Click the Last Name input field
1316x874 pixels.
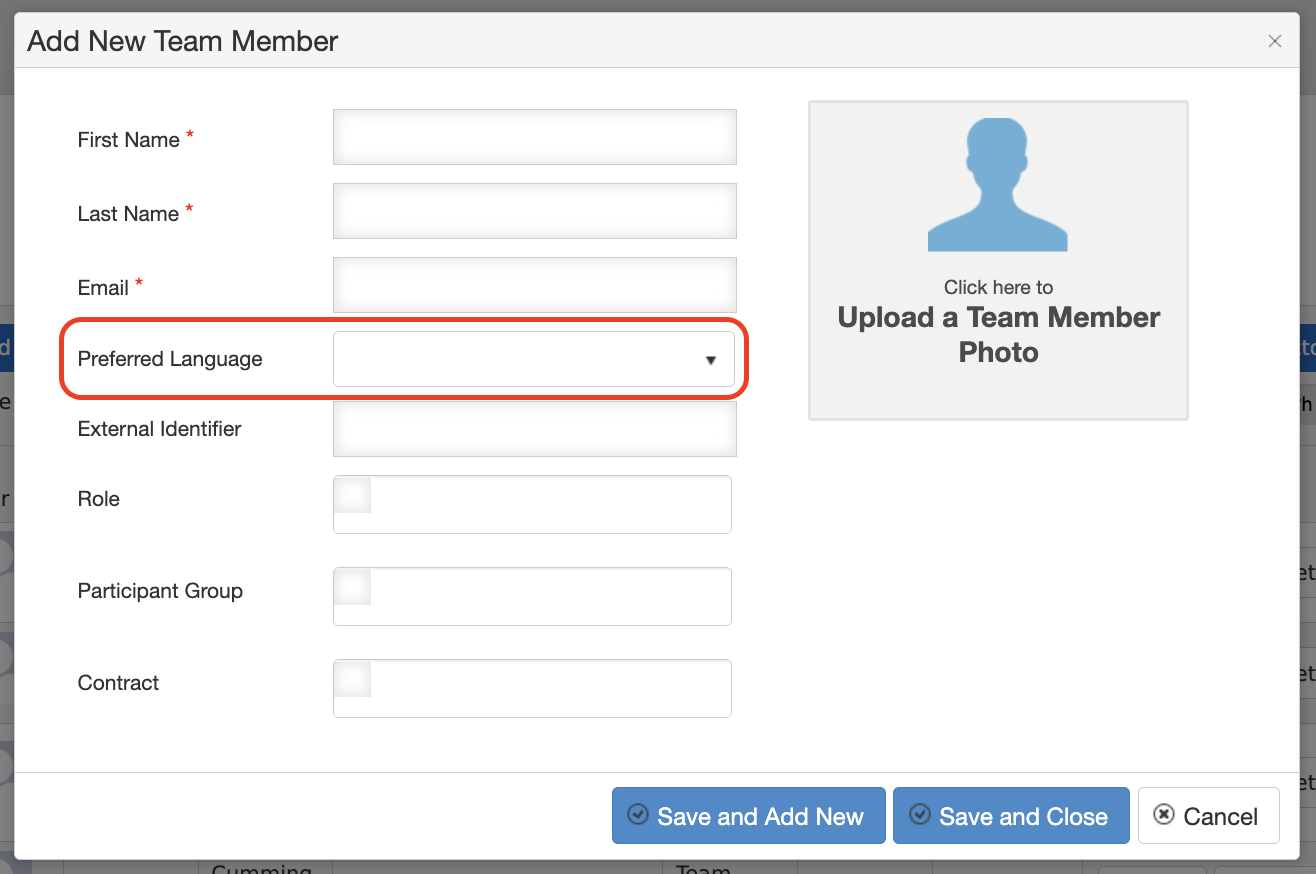(535, 211)
